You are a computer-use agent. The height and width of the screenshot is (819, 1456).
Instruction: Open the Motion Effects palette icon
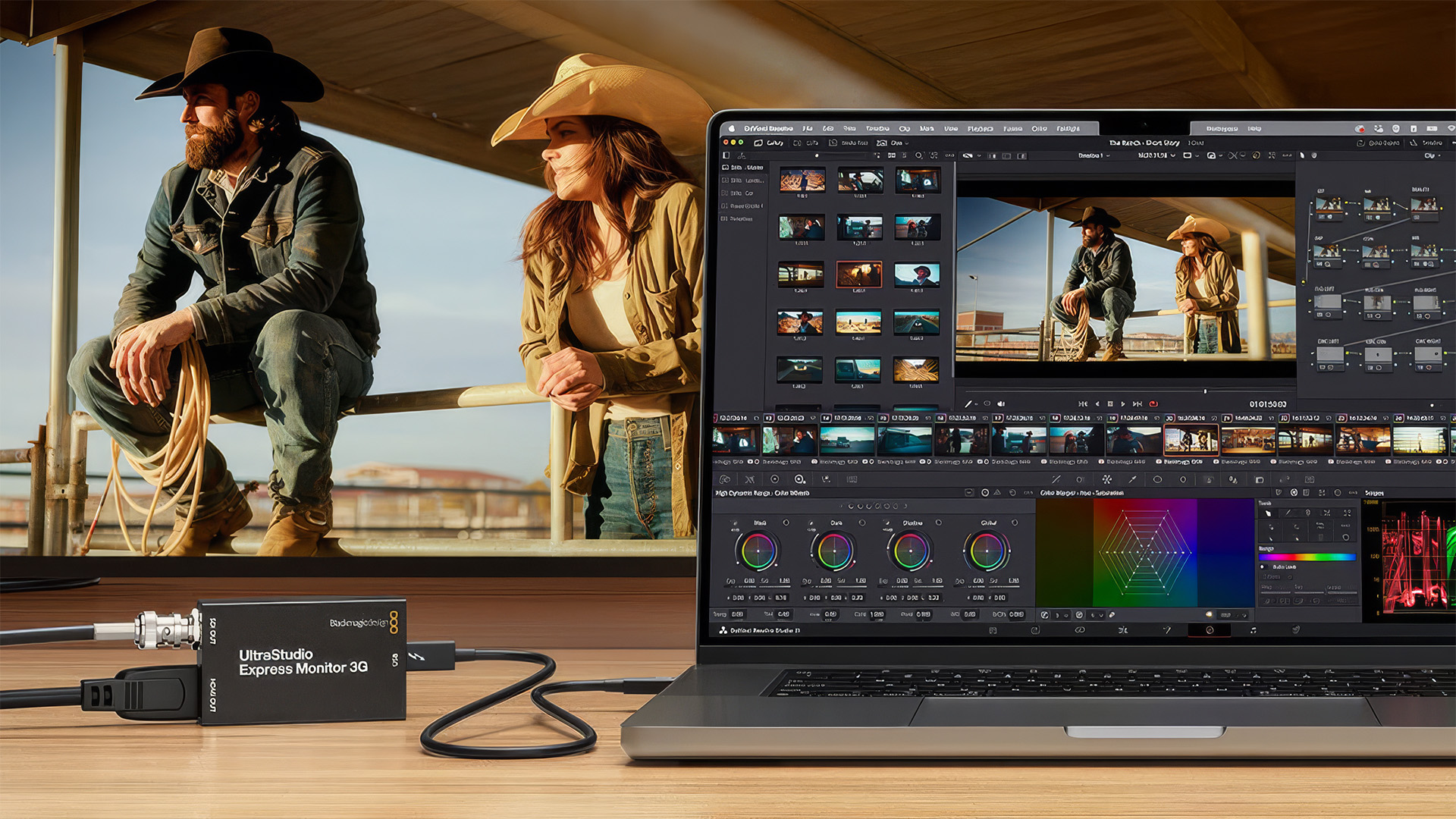pos(852,479)
